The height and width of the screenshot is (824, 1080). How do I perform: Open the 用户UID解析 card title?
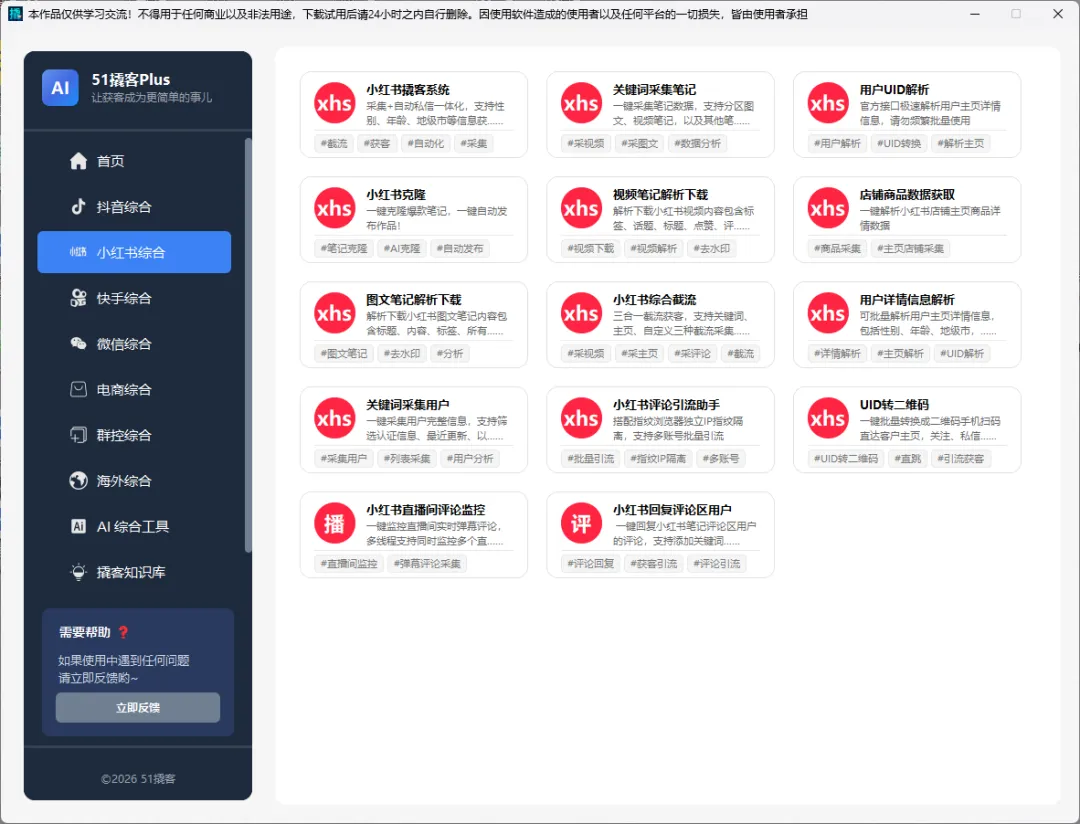coord(894,90)
